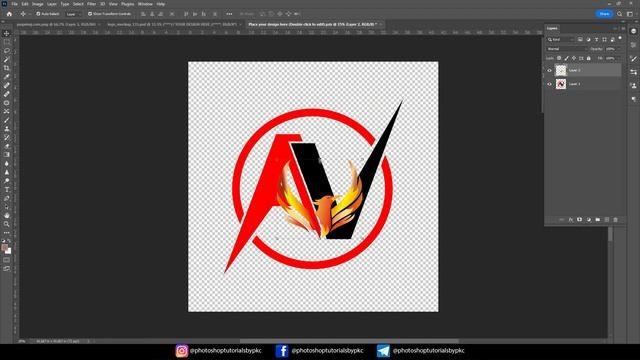The image size is (640, 360).
Task: Click the horizontal scrollbar below canvas
Action: click(x=349, y=341)
